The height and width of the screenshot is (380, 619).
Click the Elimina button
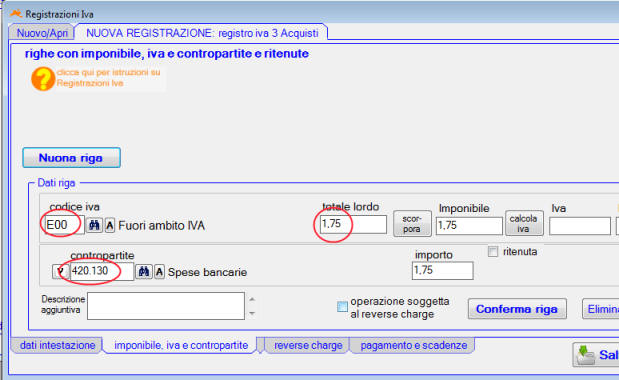pos(601,309)
